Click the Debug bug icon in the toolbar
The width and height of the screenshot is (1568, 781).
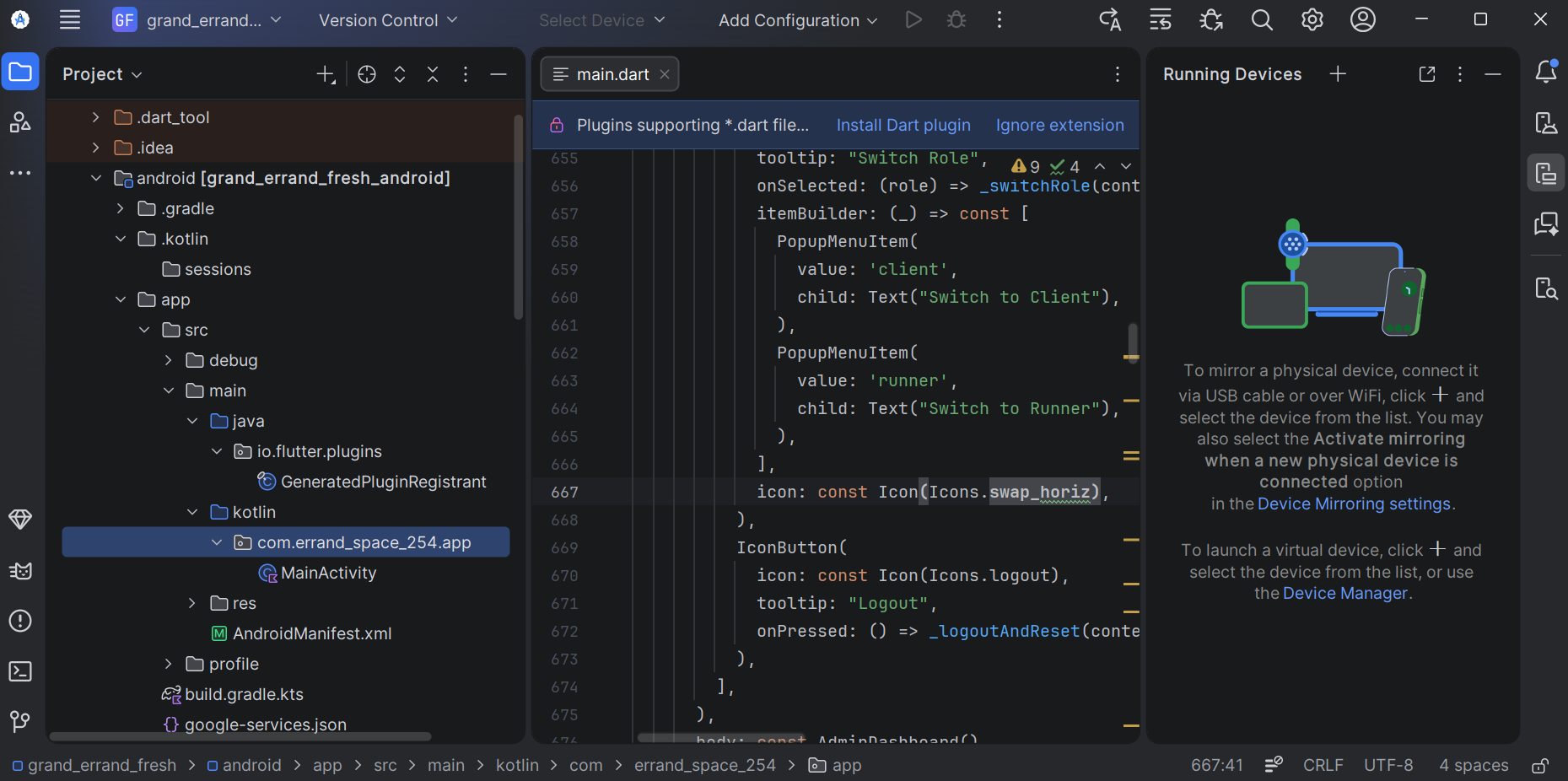pos(956,20)
